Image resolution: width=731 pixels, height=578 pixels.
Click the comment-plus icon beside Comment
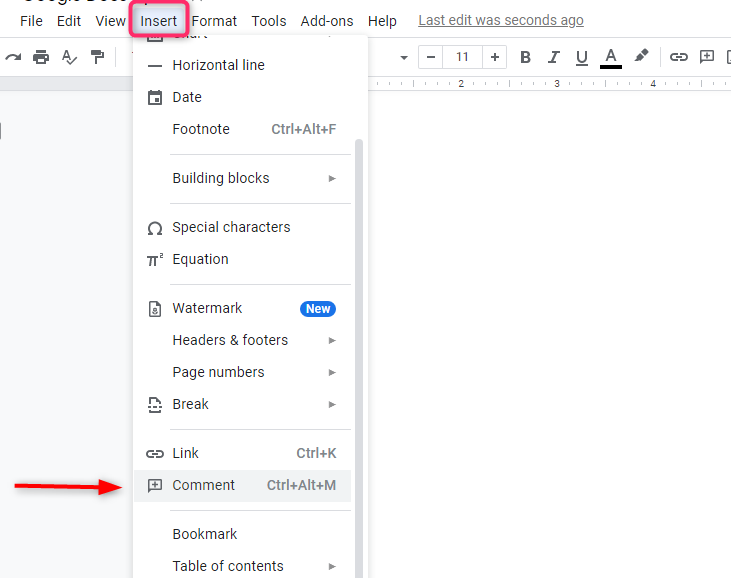pyautogui.click(x=155, y=486)
